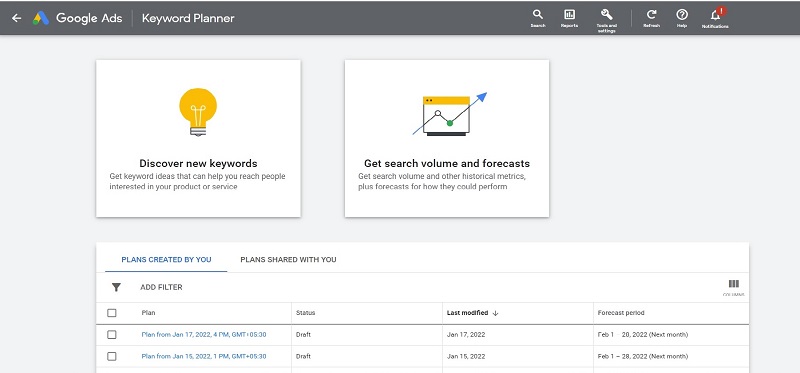Click the forecast period Feb 1 – 20, 2022

[x=643, y=335]
